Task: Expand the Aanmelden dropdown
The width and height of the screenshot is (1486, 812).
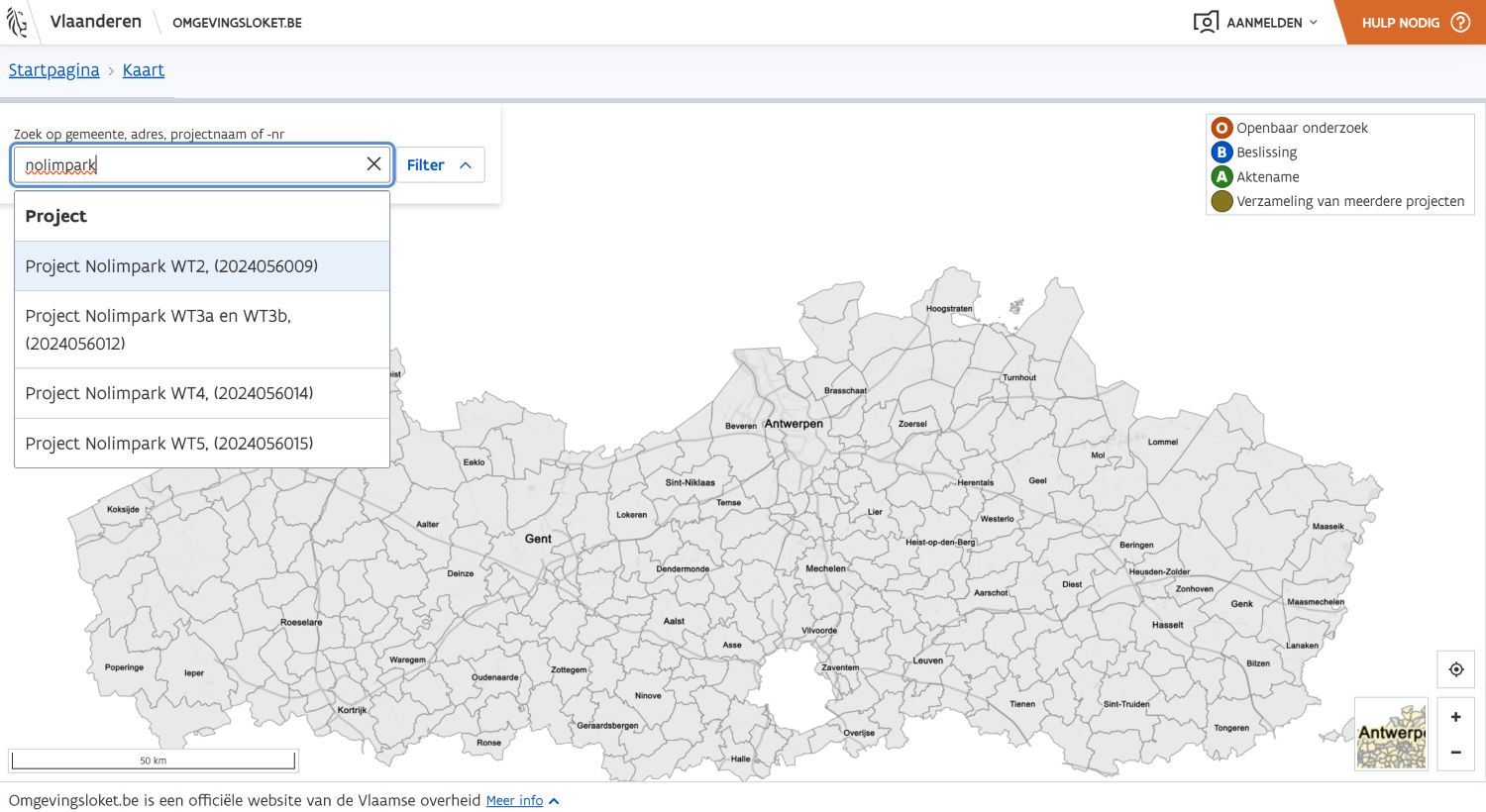Action: (1314, 22)
